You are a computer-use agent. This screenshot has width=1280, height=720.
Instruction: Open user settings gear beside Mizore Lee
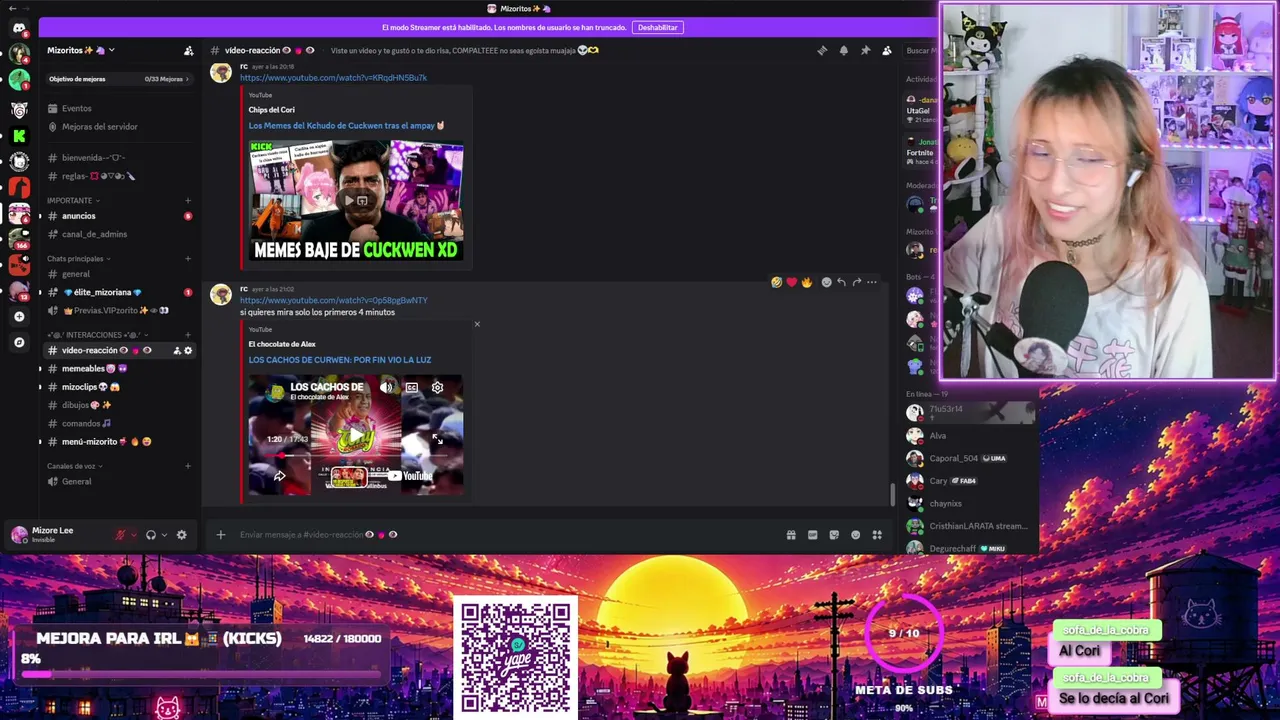[x=181, y=535]
